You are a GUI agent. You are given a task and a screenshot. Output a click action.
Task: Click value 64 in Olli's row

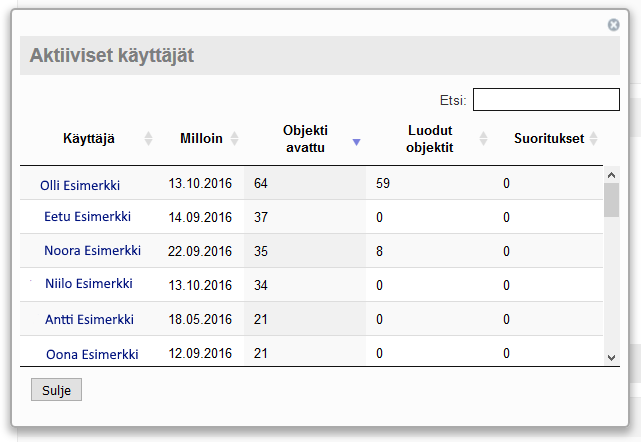(261, 183)
